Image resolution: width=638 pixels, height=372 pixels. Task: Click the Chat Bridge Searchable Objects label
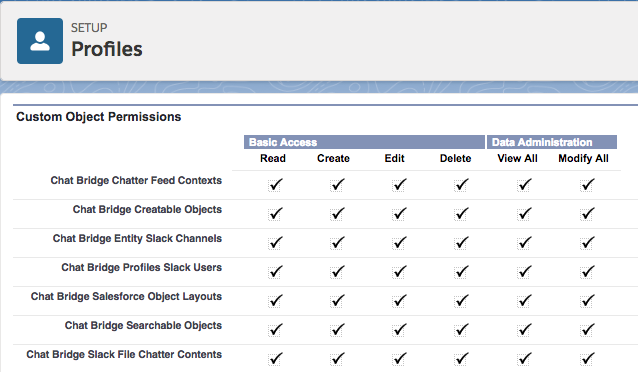click(143, 325)
